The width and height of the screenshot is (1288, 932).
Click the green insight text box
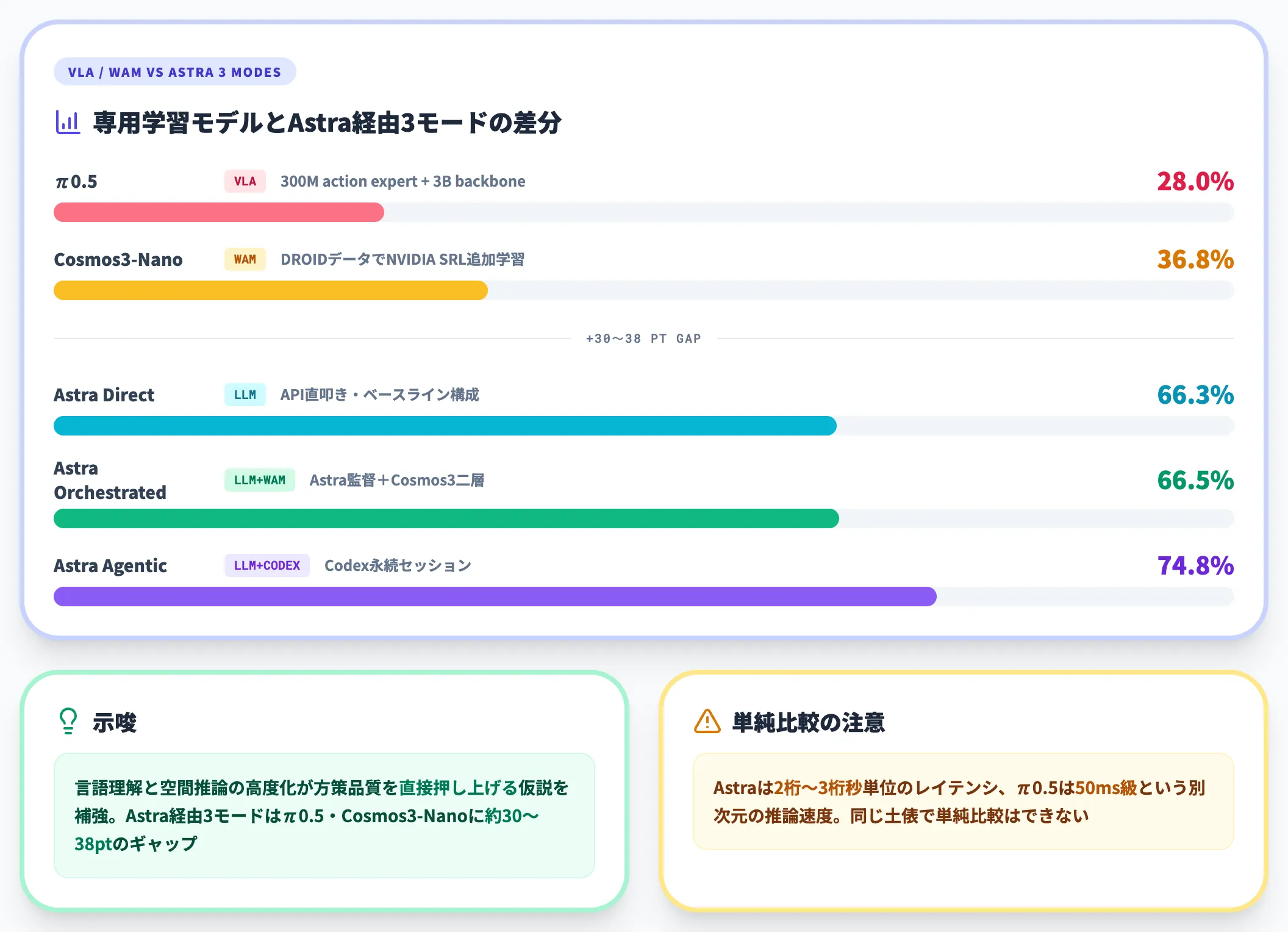tap(324, 815)
